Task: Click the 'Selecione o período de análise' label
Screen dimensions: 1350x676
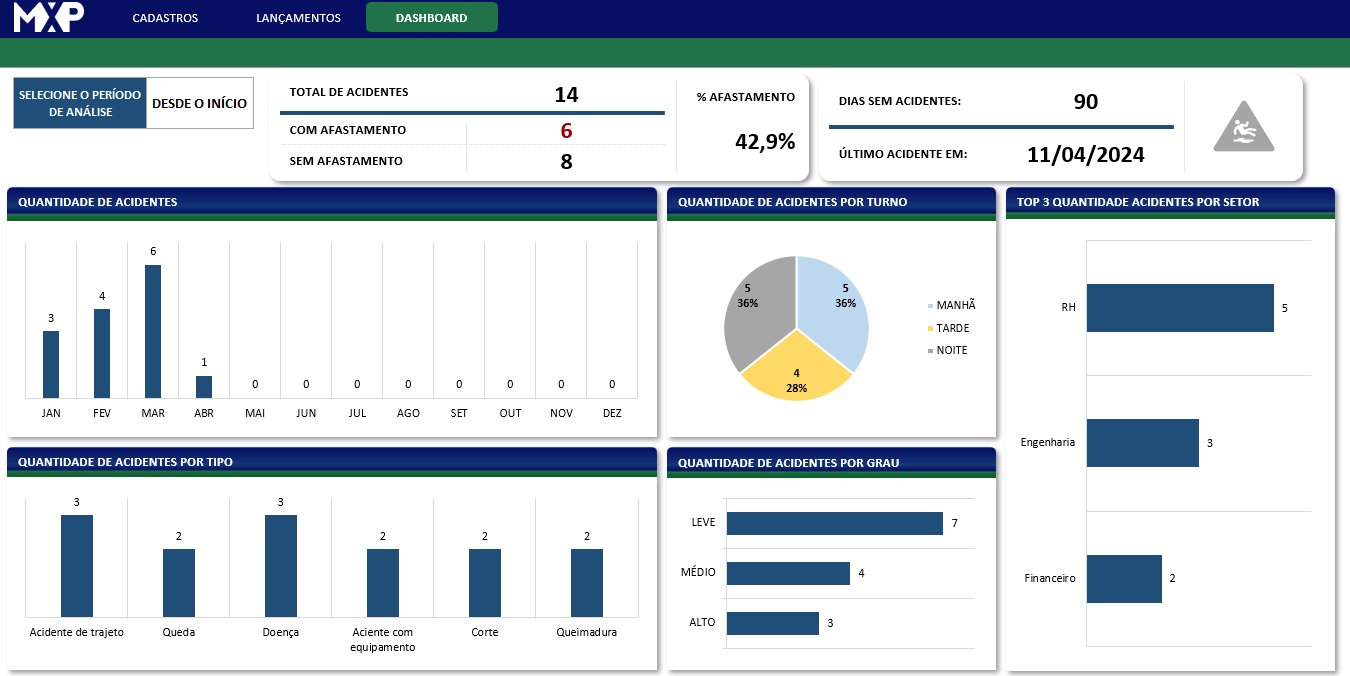Action: [80, 104]
